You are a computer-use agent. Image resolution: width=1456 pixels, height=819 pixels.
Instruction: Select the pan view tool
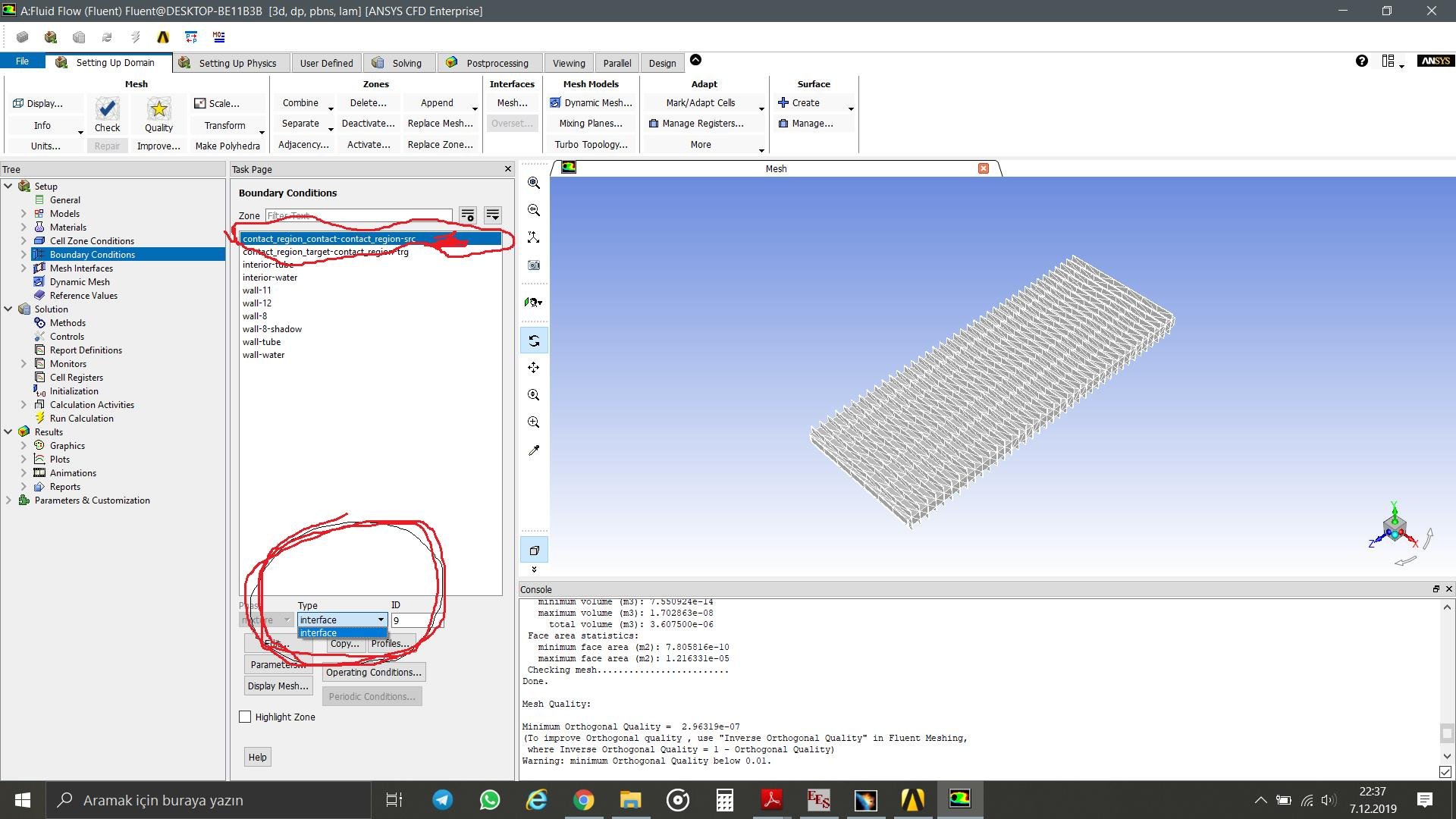click(533, 367)
